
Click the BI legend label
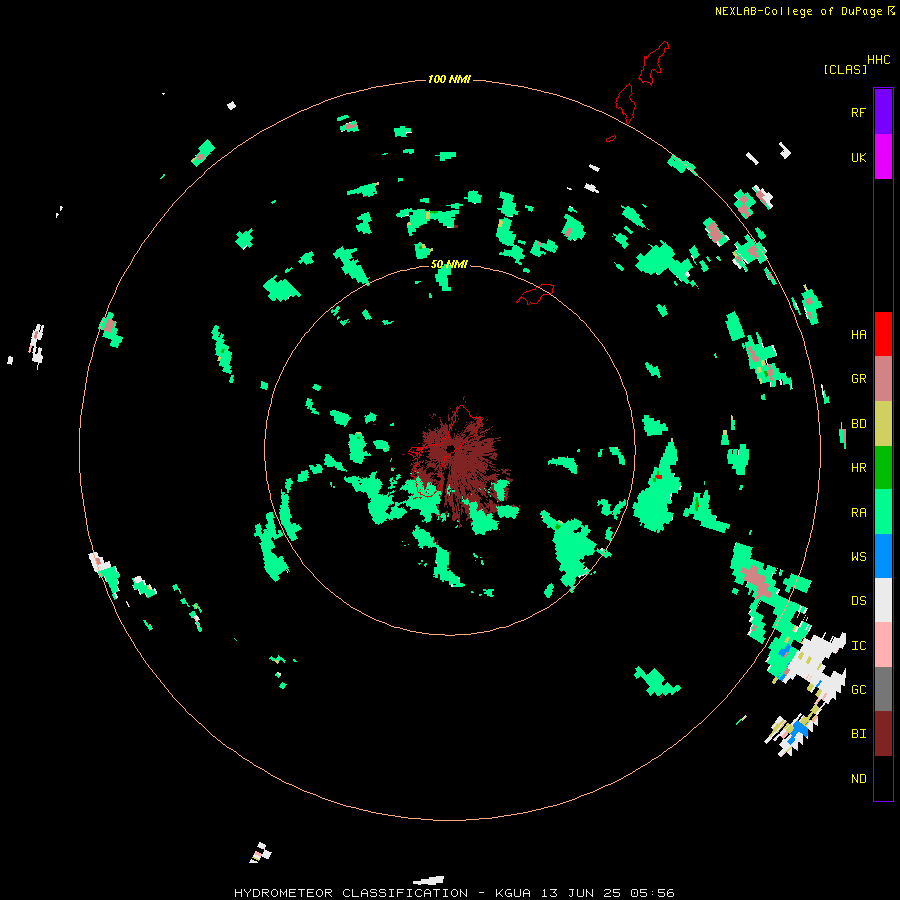pyautogui.click(x=858, y=734)
